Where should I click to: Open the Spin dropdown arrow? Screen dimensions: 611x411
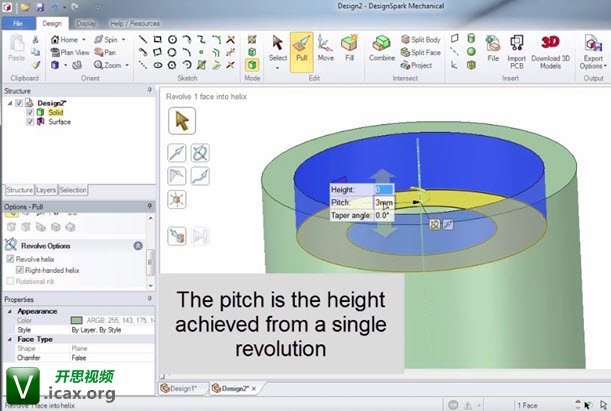coord(124,40)
